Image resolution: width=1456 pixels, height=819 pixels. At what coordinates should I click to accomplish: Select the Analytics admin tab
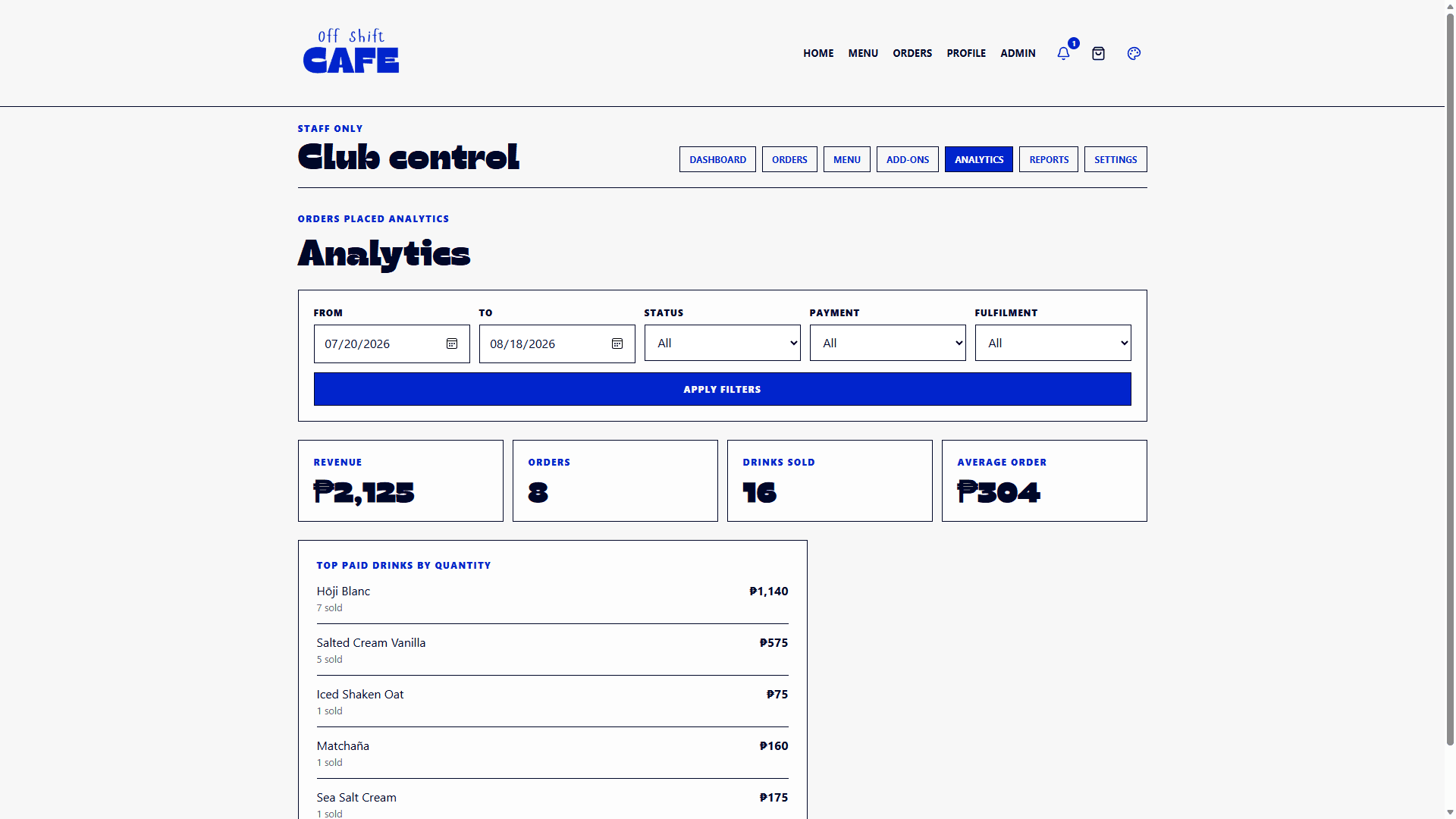979,159
